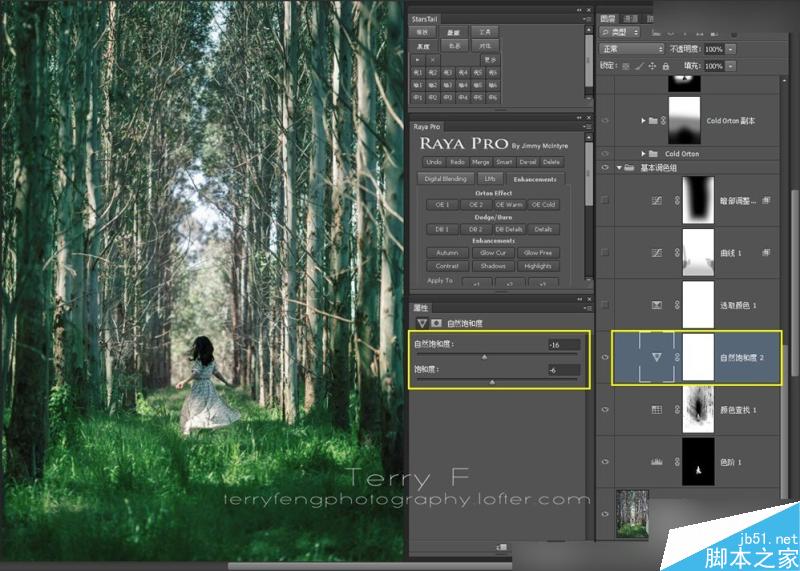Screen dimensions: 800x571
Task: Toggle visibility of the background photo layer
Action: [606, 514]
